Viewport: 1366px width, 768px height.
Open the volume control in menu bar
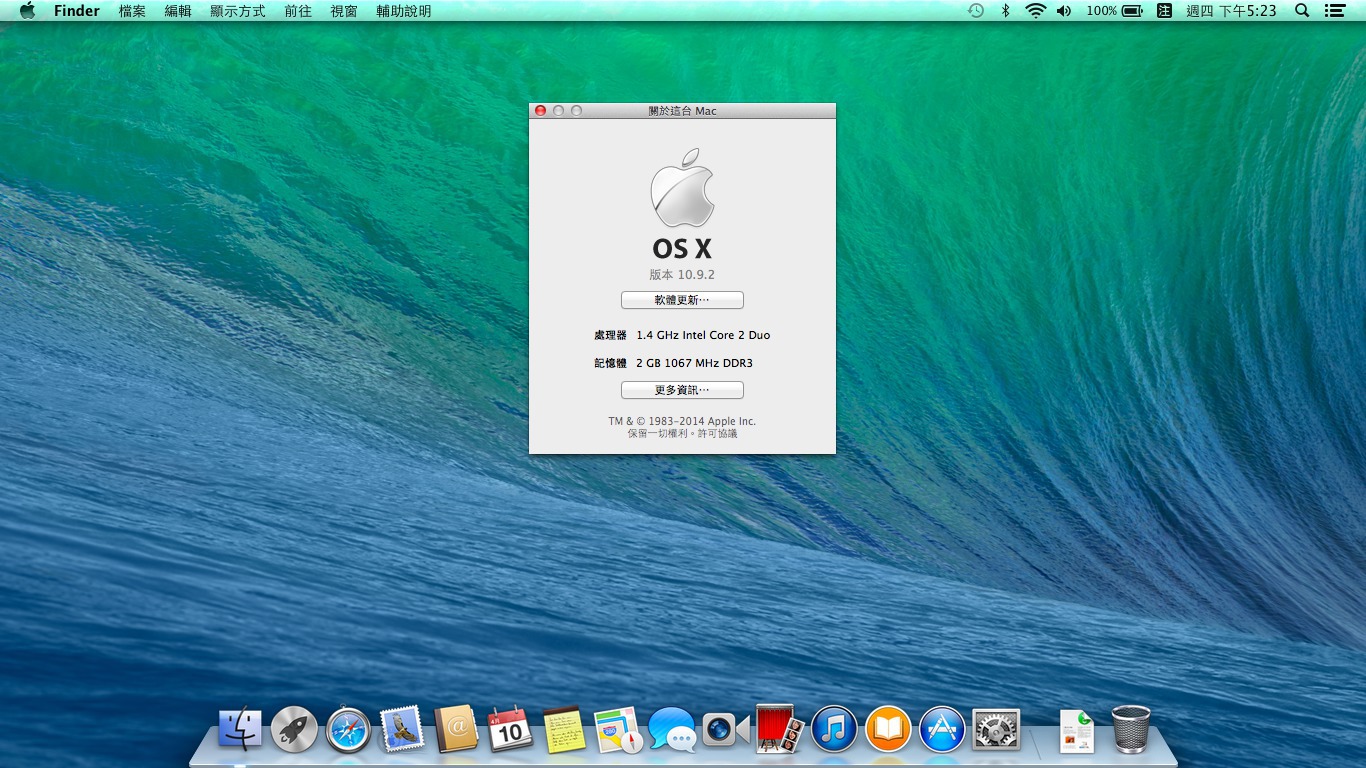click(x=1063, y=11)
